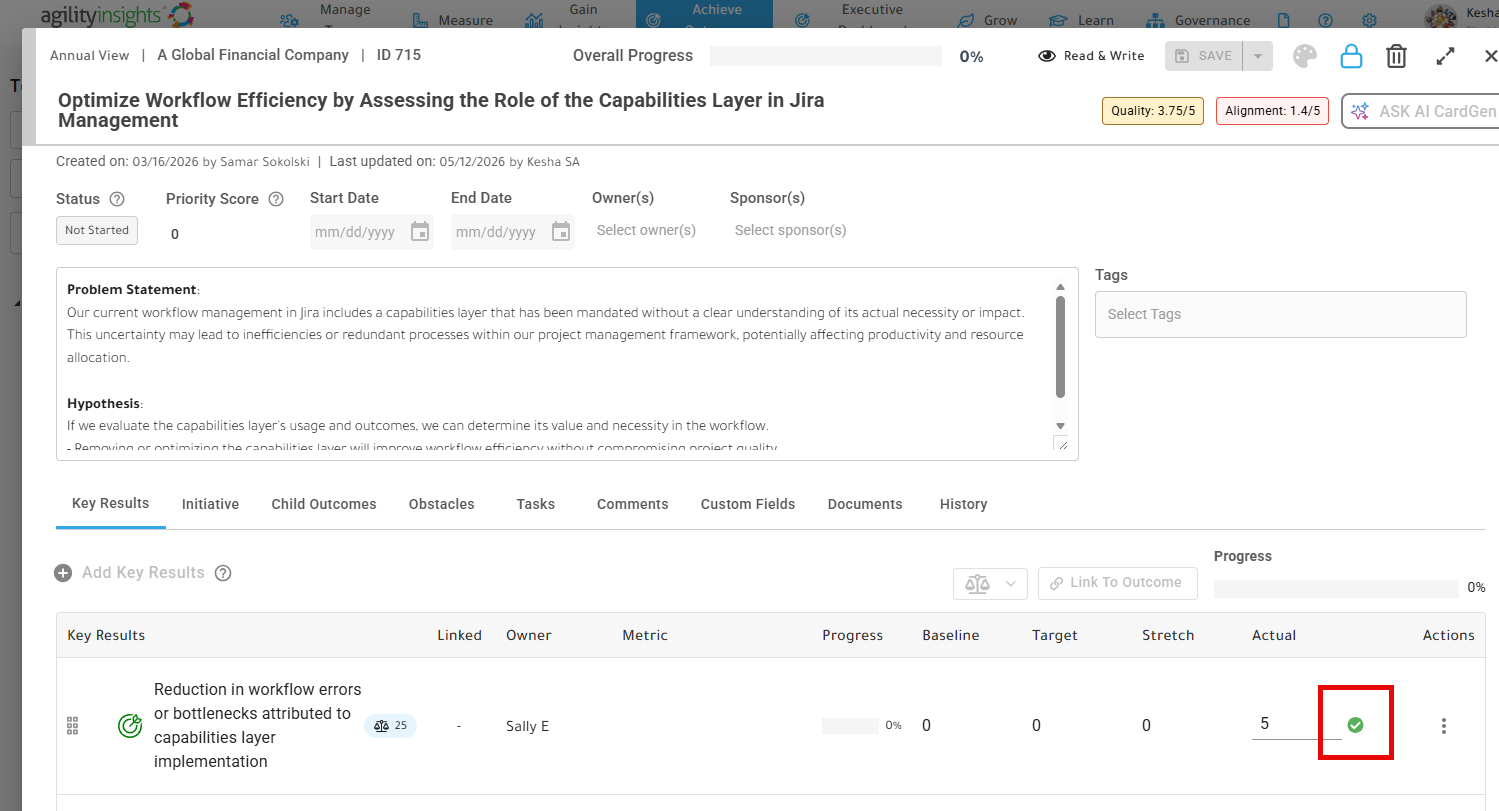1499x811 pixels.
Task: Click the weight badge showing 25
Action: pyautogui.click(x=390, y=726)
